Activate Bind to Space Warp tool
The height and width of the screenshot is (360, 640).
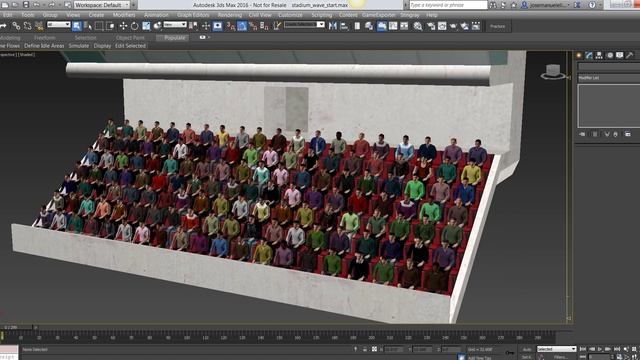click(39, 26)
